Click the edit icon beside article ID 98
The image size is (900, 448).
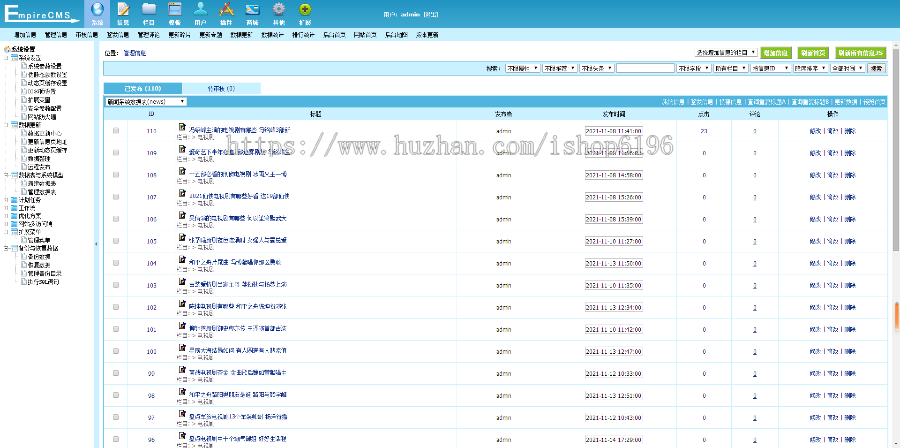point(182,392)
